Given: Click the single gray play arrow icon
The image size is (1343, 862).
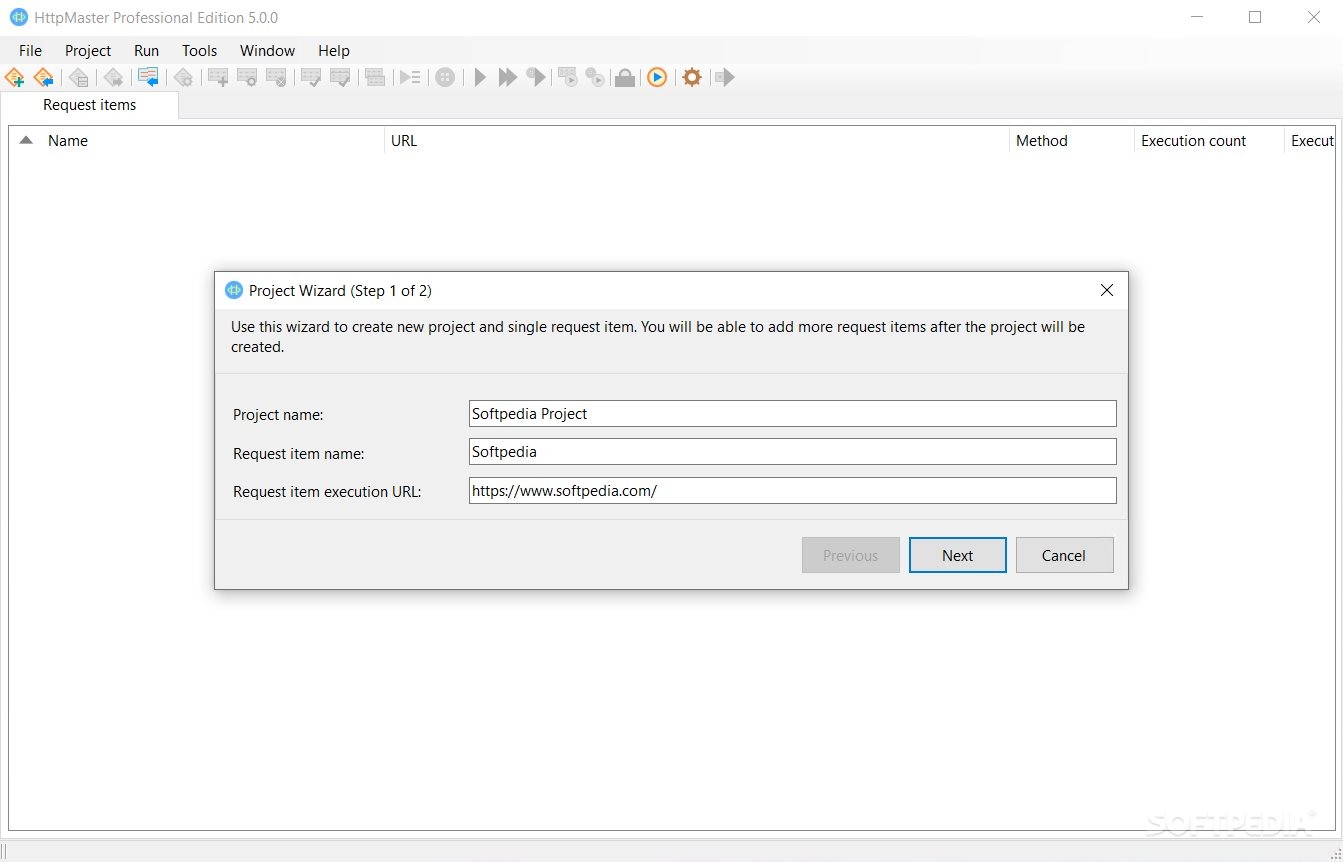Looking at the screenshot, I should pos(480,77).
